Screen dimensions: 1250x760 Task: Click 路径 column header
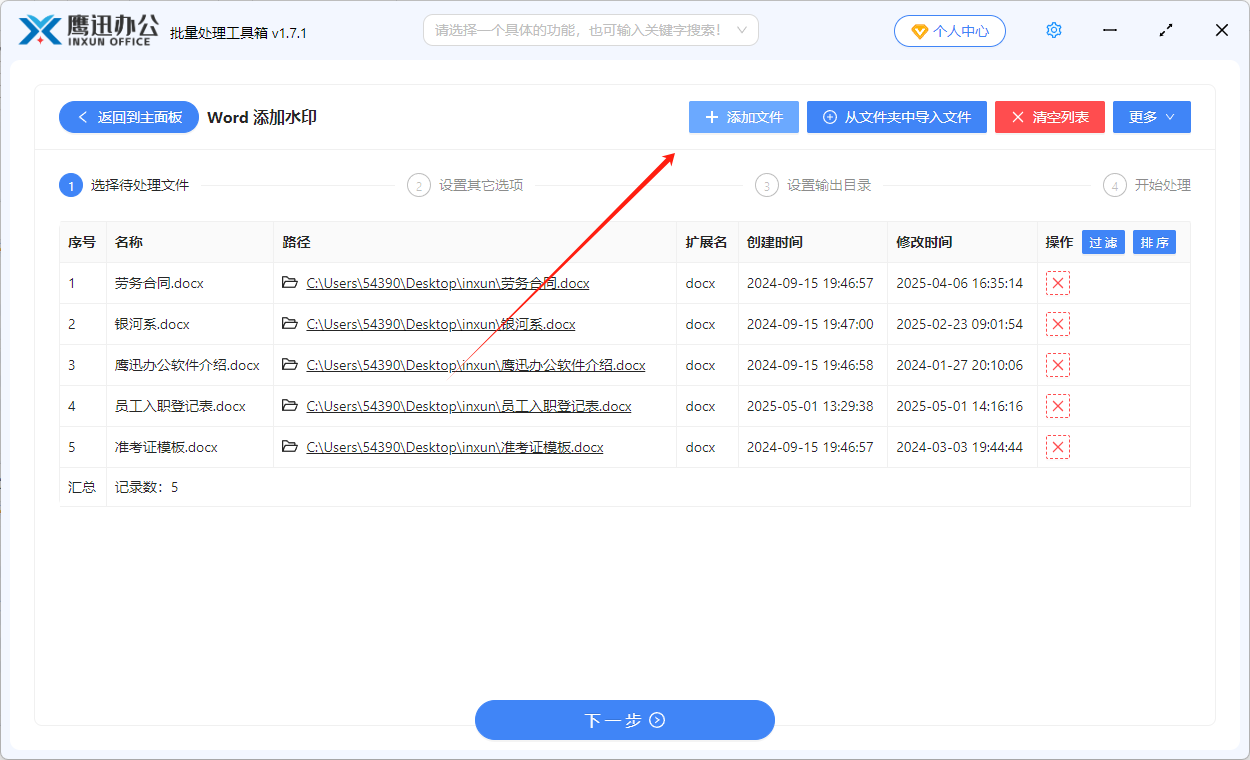click(x=297, y=242)
